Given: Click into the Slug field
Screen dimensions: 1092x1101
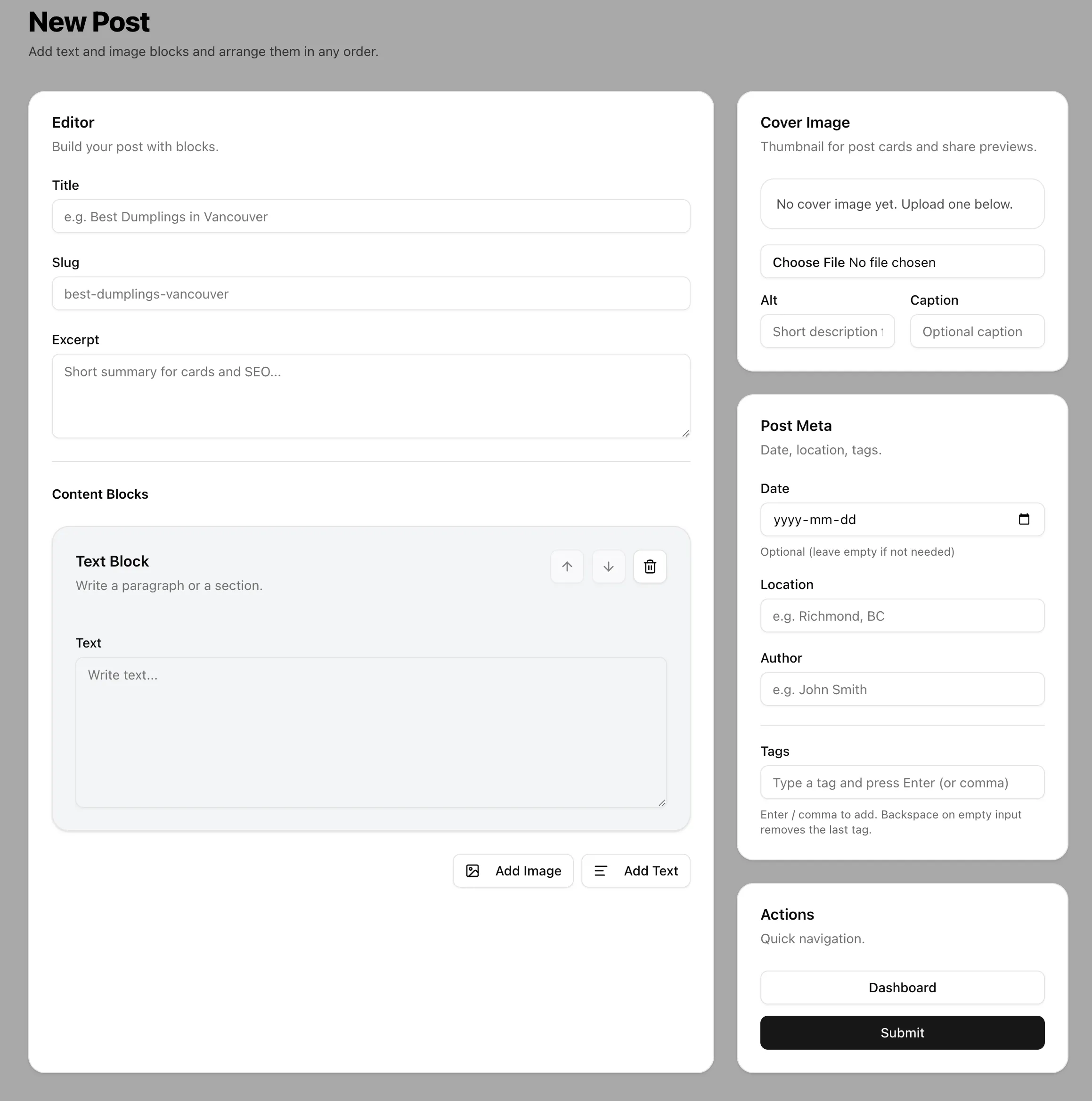Looking at the screenshot, I should tap(371, 294).
